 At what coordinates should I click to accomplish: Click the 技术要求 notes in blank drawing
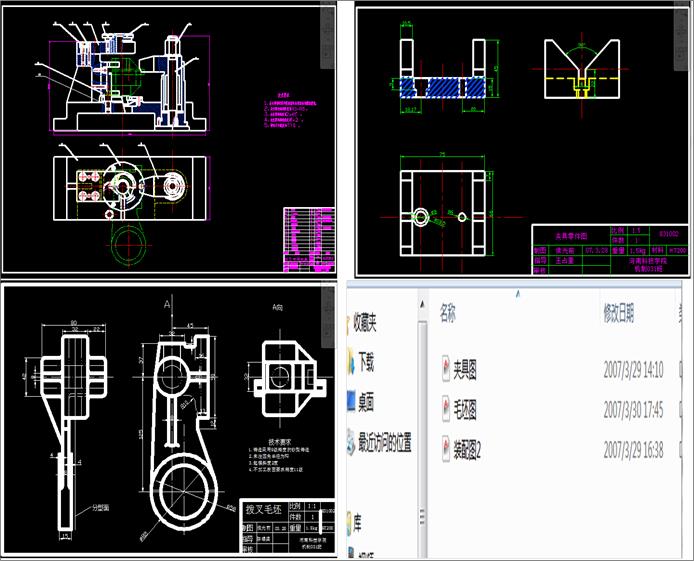(281, 457)
